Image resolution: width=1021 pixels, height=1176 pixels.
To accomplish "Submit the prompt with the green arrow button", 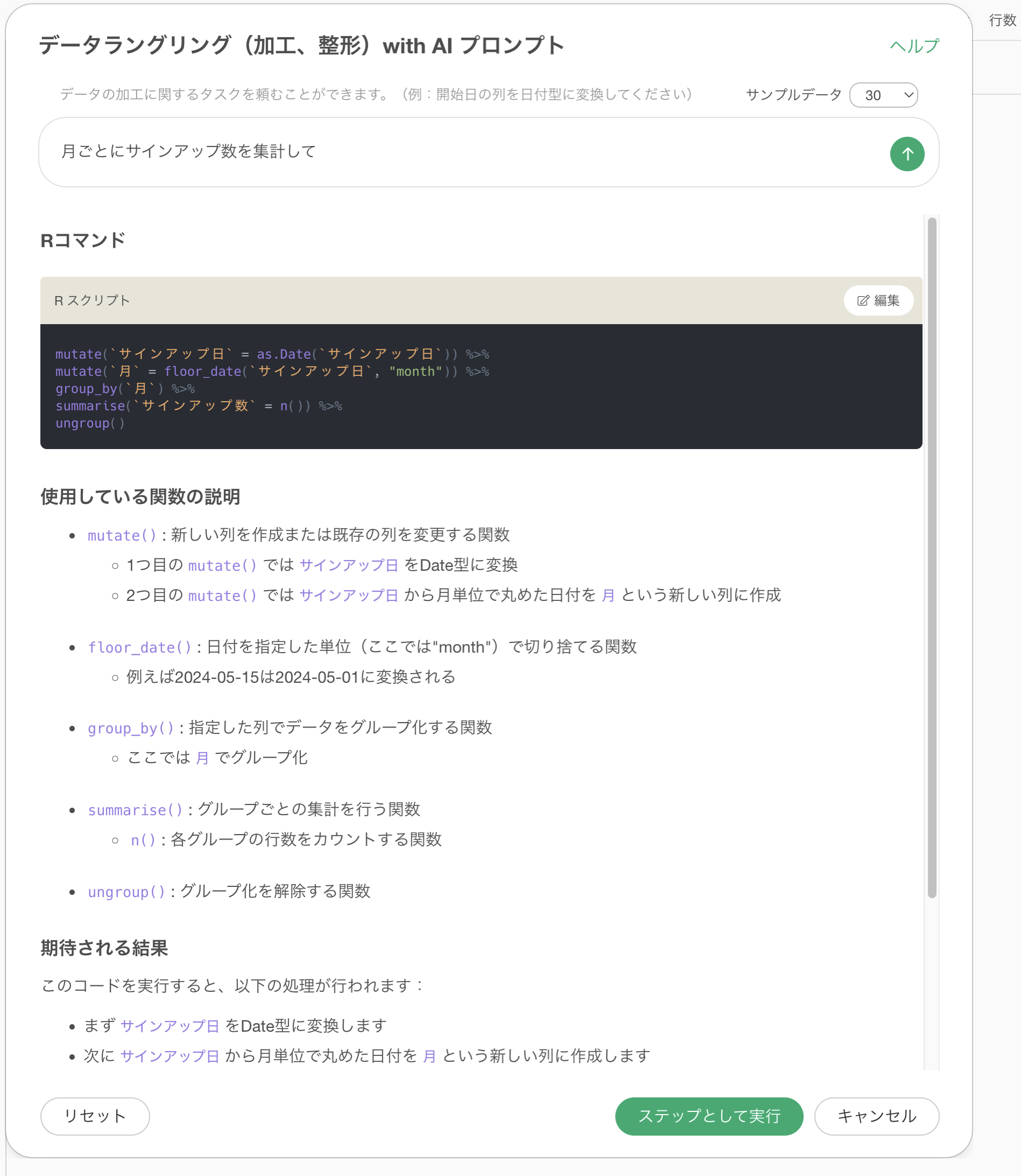I will coord(906,154).
